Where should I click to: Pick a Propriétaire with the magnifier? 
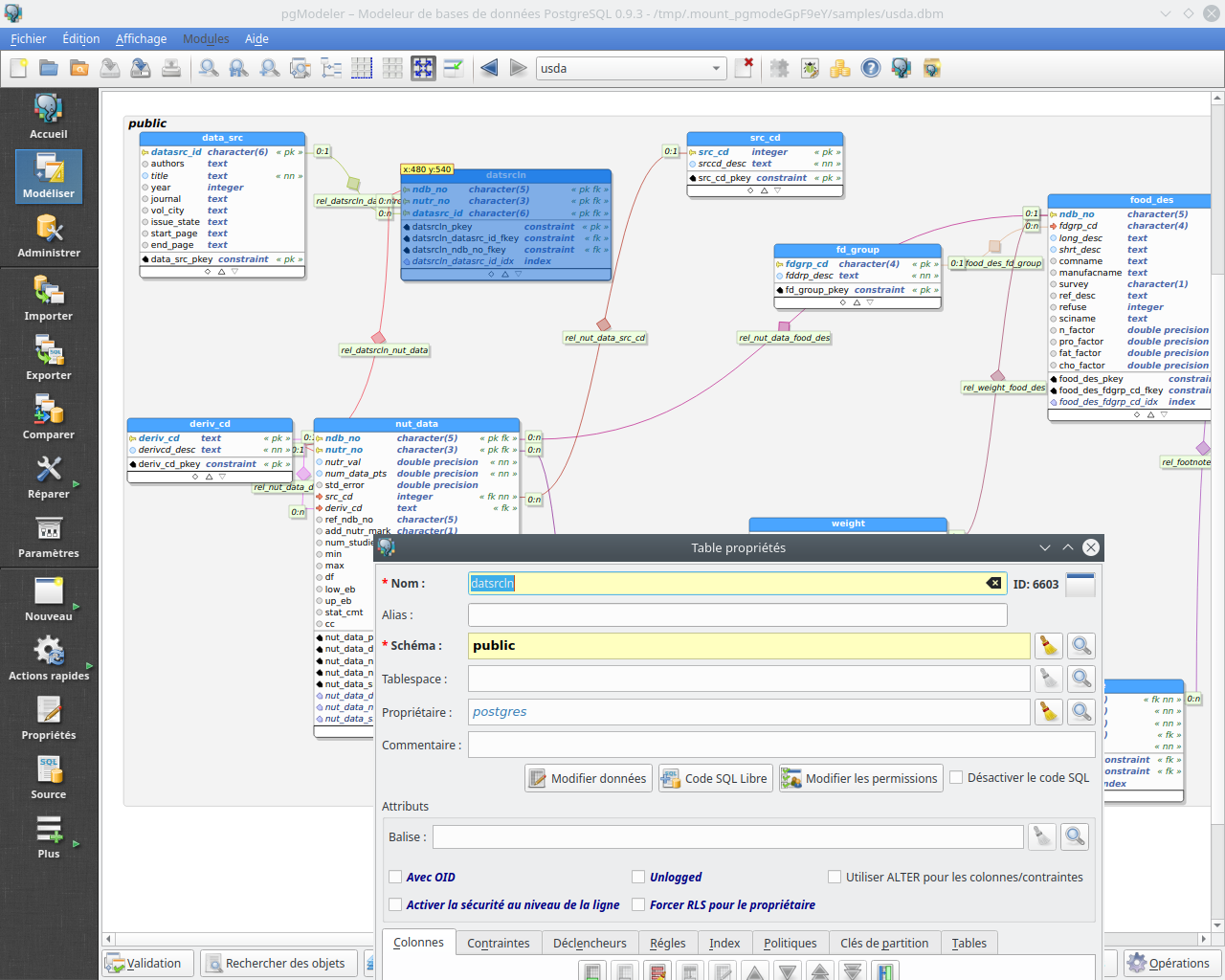pyautogui.click(x=1081, y=712)
